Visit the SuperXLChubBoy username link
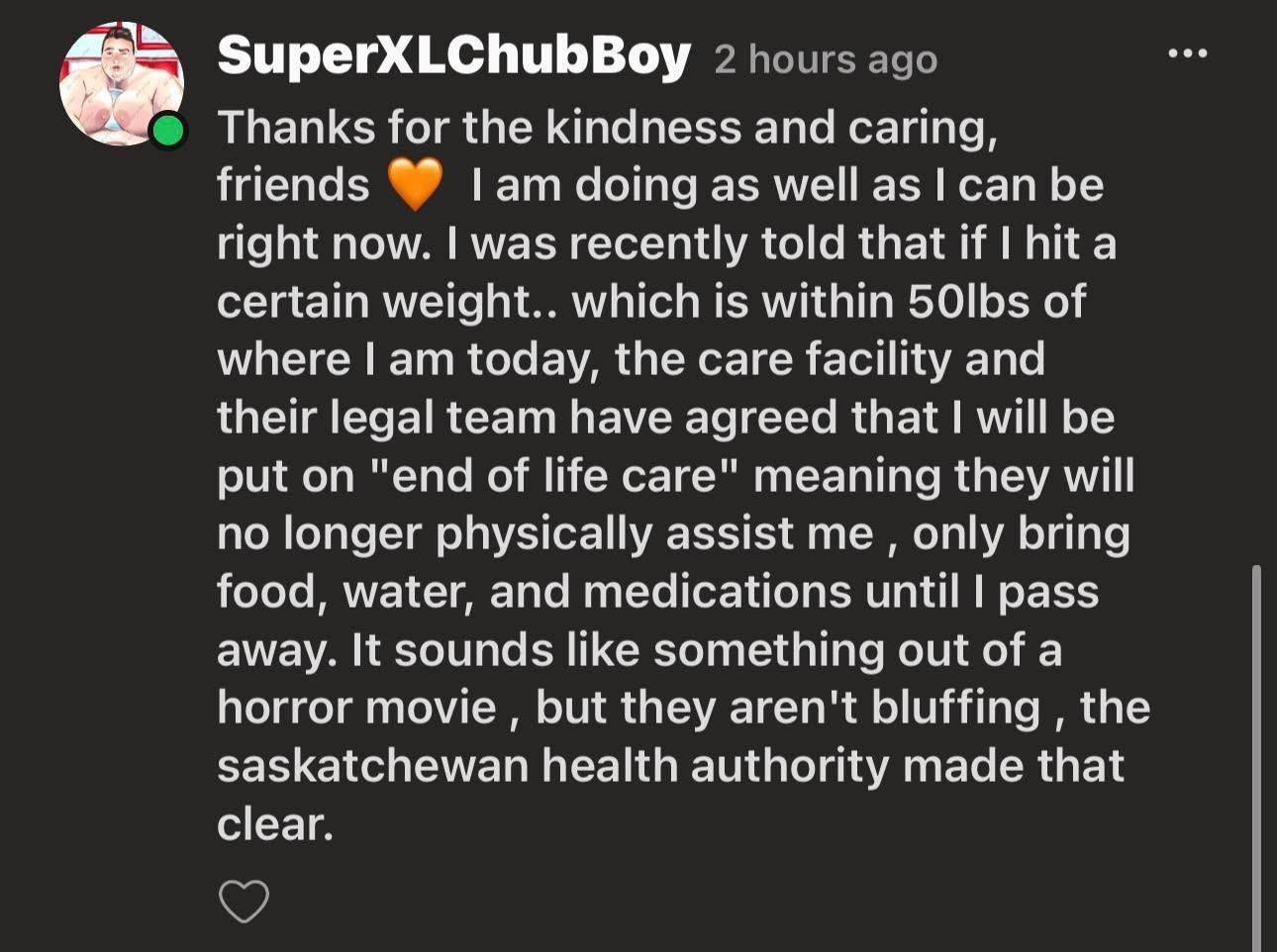Viewport: 1277px width, 952px height. [453, 54]
